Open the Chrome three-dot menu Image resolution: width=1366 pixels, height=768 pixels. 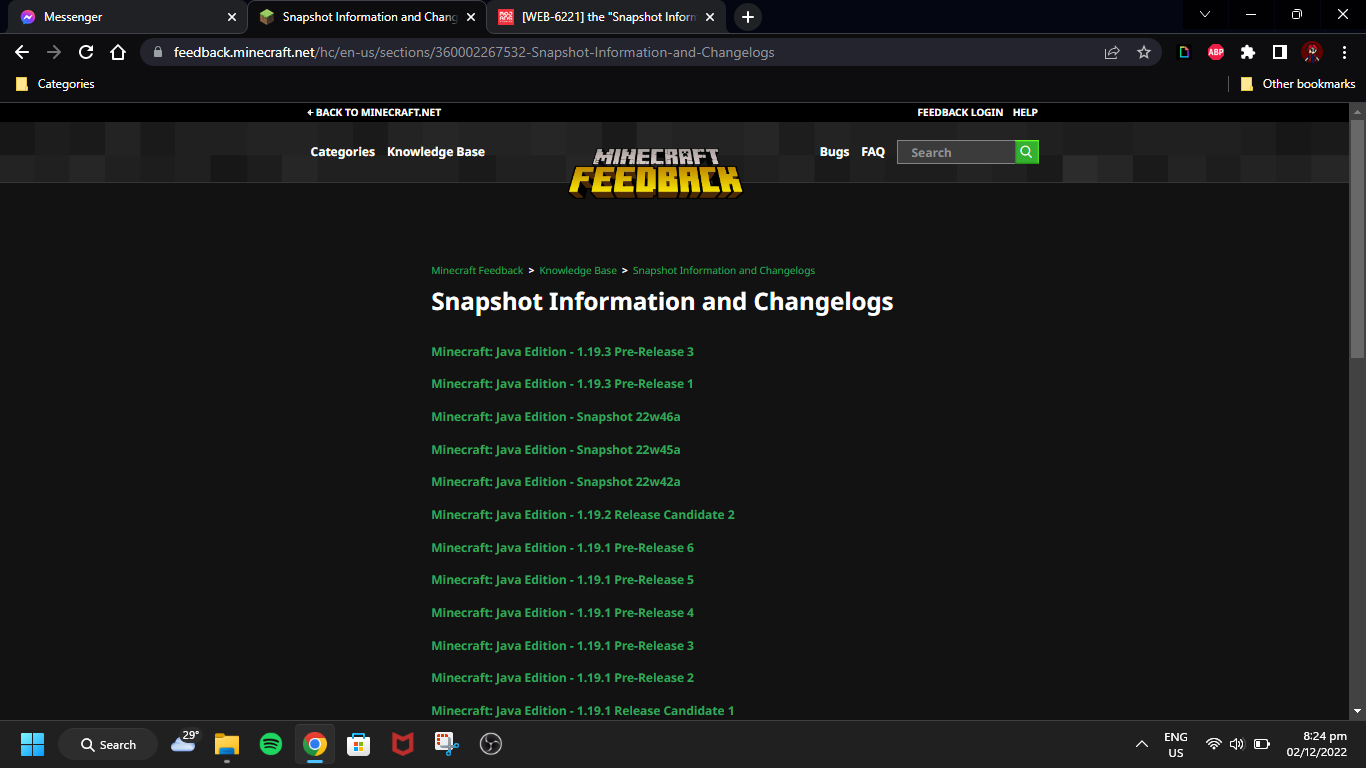click(1344, 52)
